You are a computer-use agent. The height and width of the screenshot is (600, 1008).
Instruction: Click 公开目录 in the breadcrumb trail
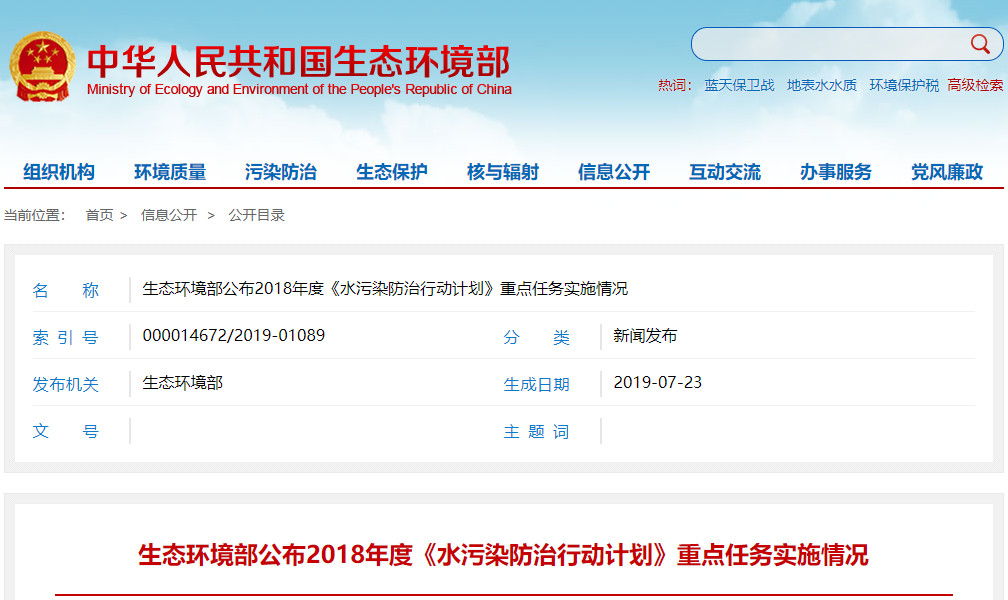click(257, 215)
